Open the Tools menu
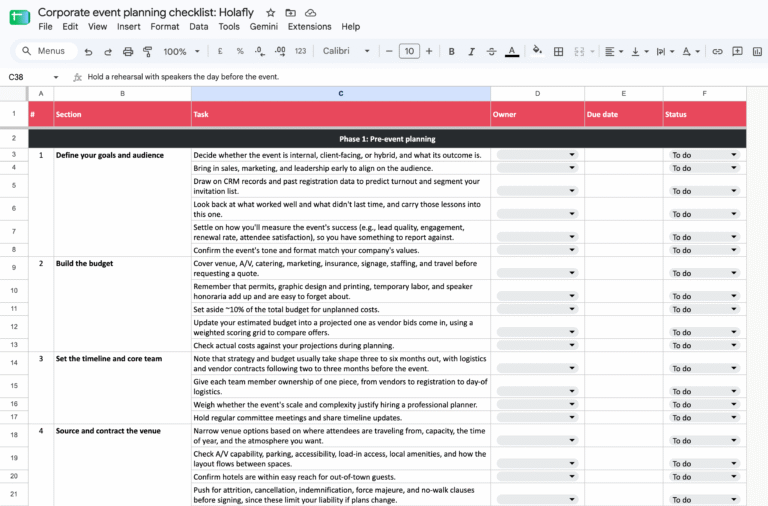 [x=229, y=26]
